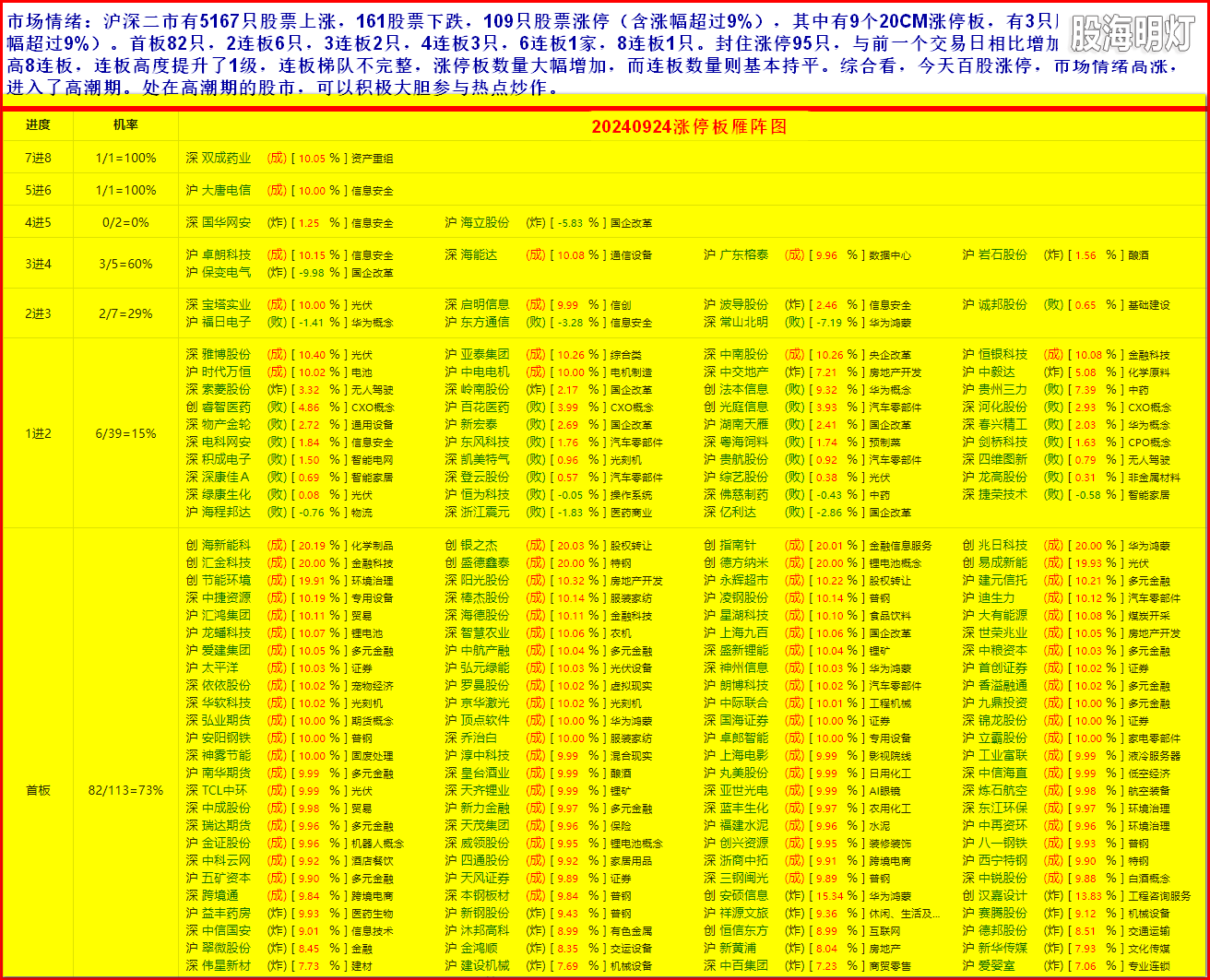Click stock name 易成新能

pos(1003,562)
